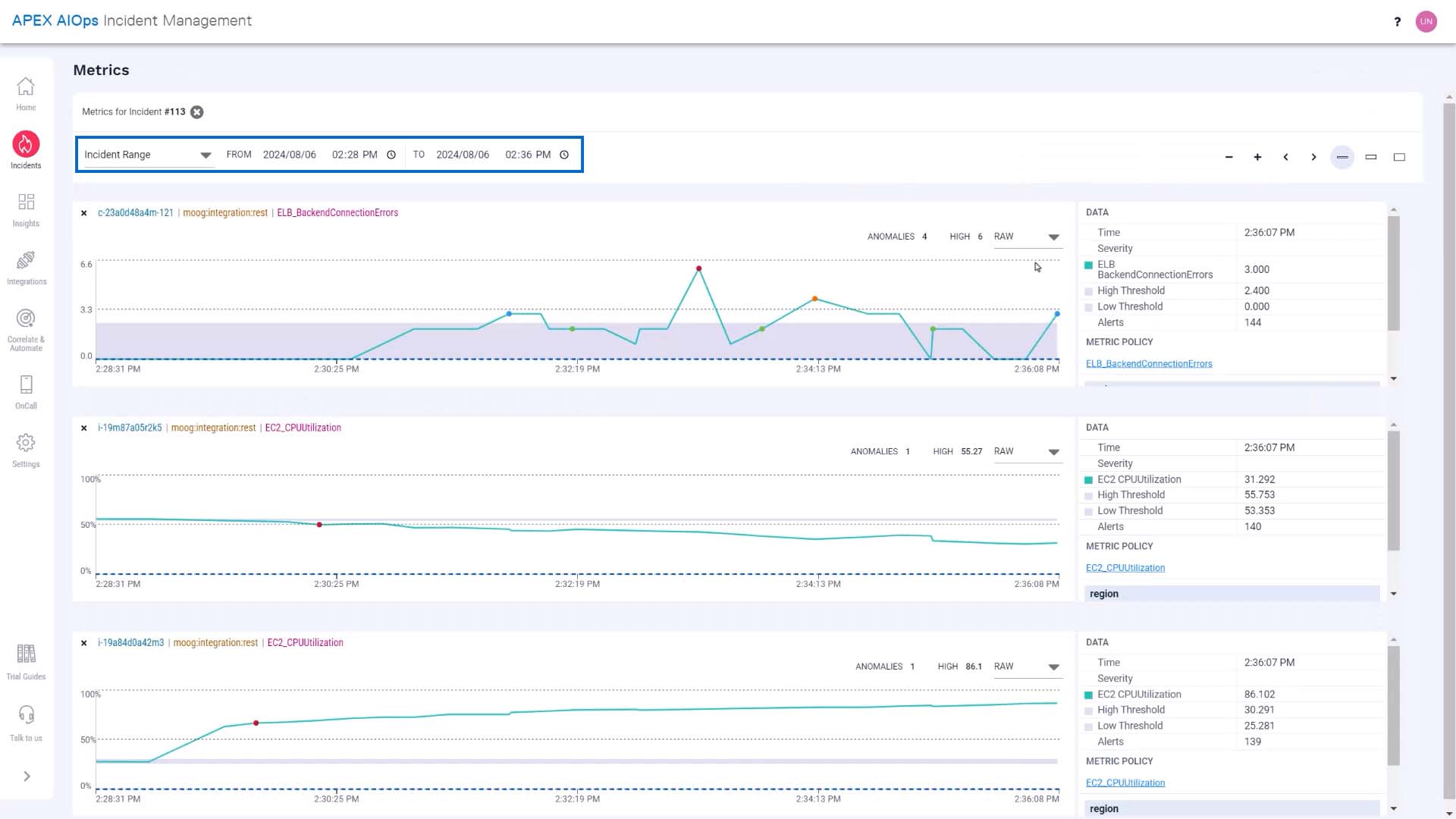Screen dimensions: 1456x819
Task: Close the i-19a84d0a42m3 chart
Action: (84, 643)
